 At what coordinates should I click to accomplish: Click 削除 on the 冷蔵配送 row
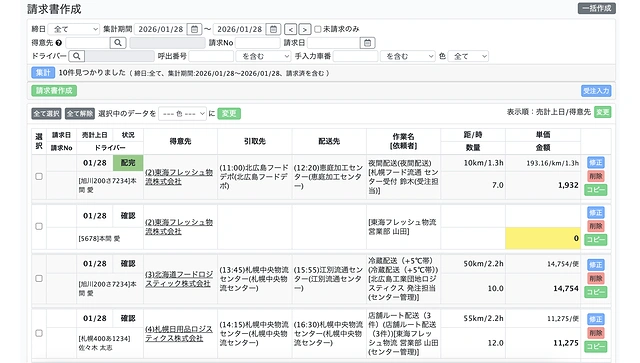[x=596, y=278]
